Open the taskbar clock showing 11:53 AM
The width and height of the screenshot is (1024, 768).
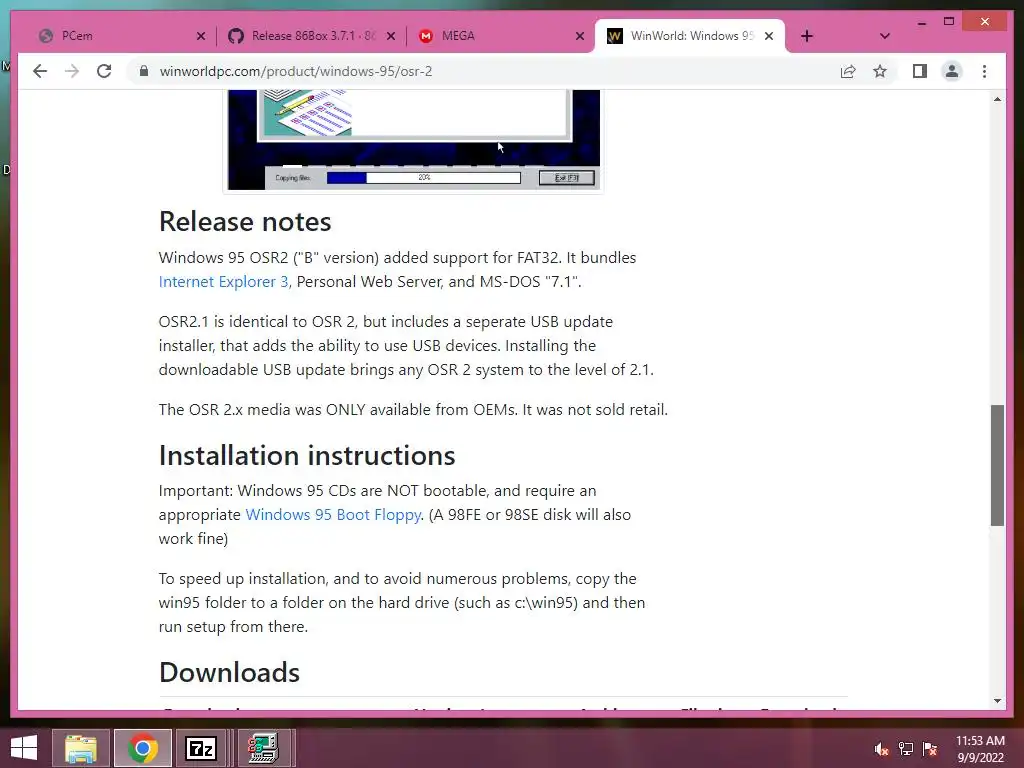[980, 749]
